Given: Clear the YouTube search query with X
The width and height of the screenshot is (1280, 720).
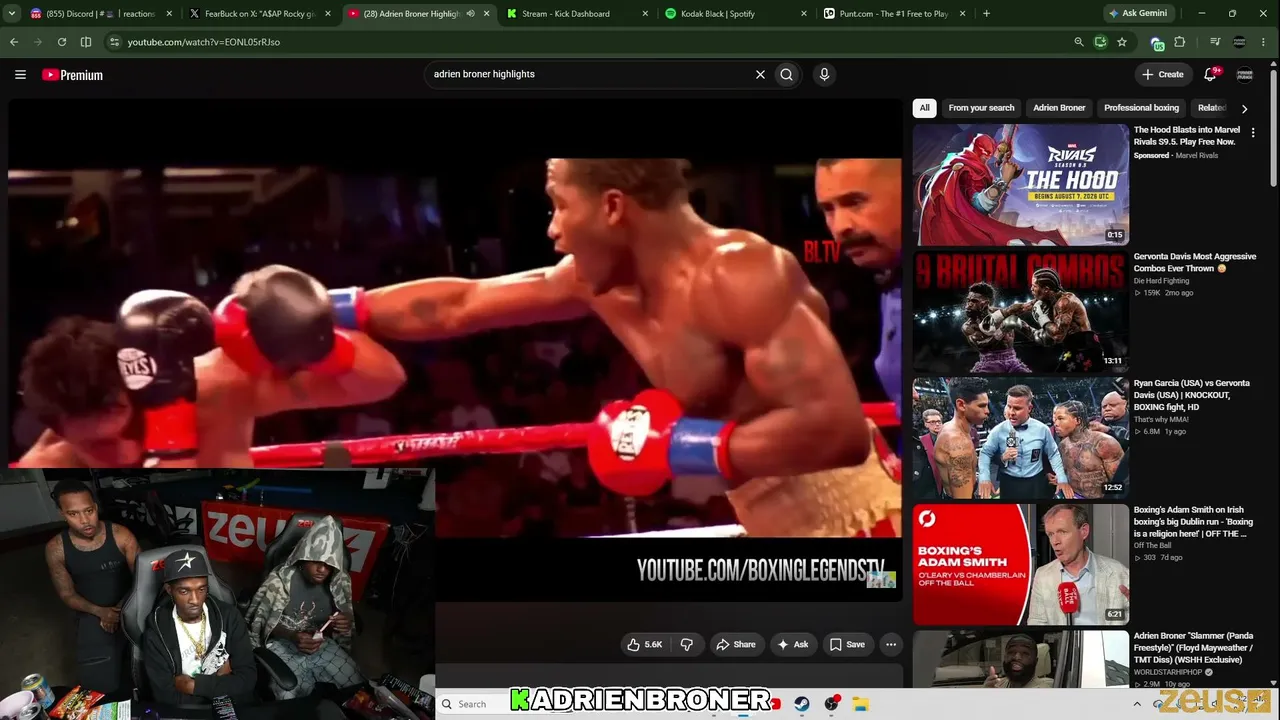Looking at the screenshot, I should pyautogui.click(x=760, y=74).
